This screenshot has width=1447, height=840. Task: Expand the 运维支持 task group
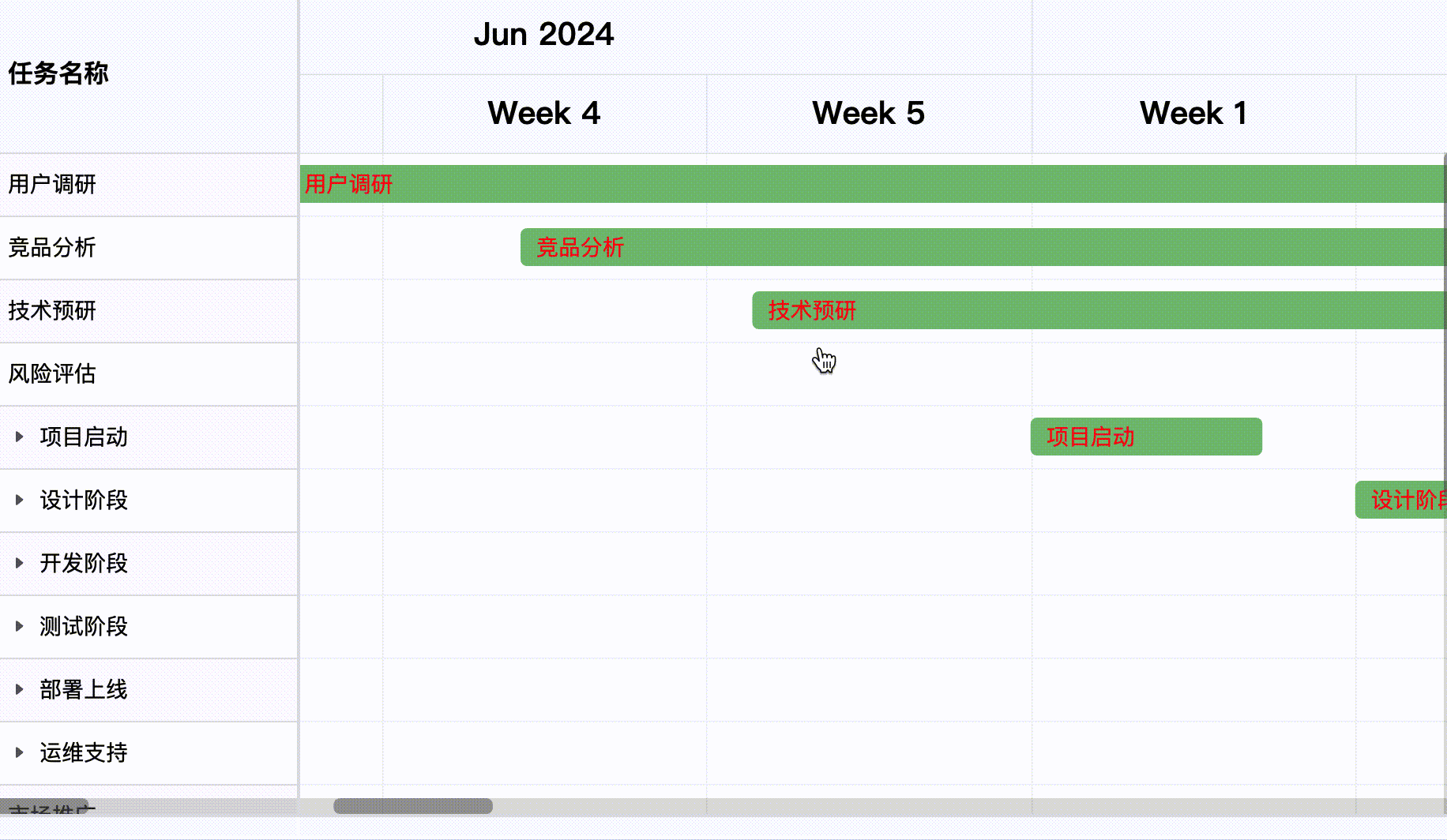[20, 752]
